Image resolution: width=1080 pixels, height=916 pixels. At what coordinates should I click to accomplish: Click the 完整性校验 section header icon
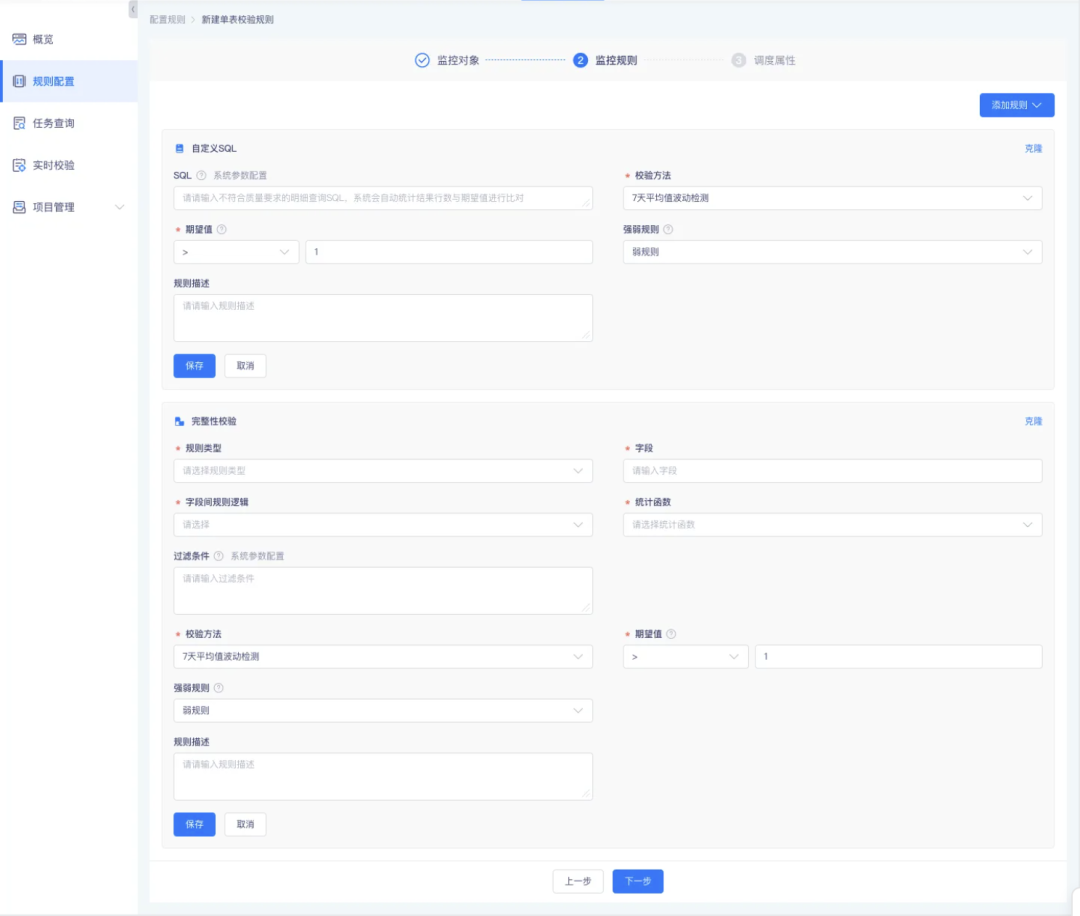tap(179, 421)
